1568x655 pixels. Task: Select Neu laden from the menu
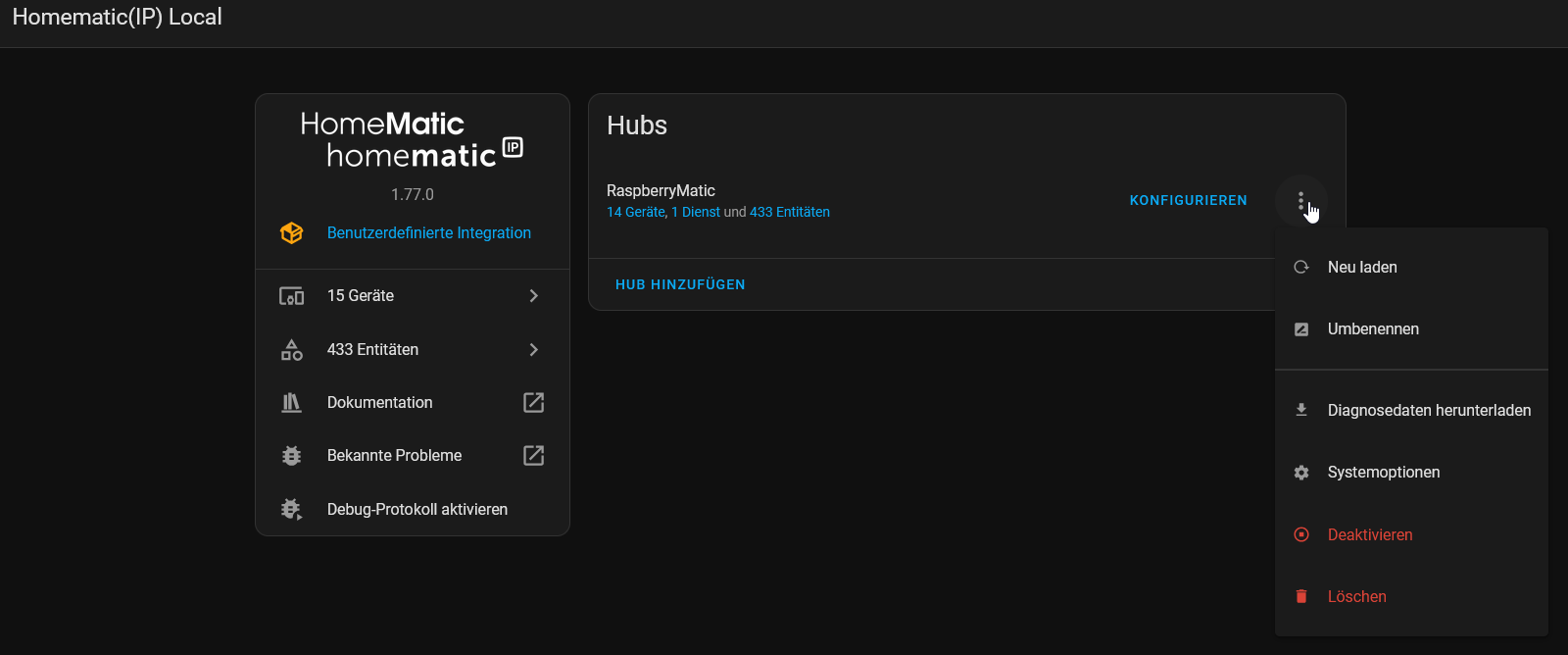tap(1411, 267)
